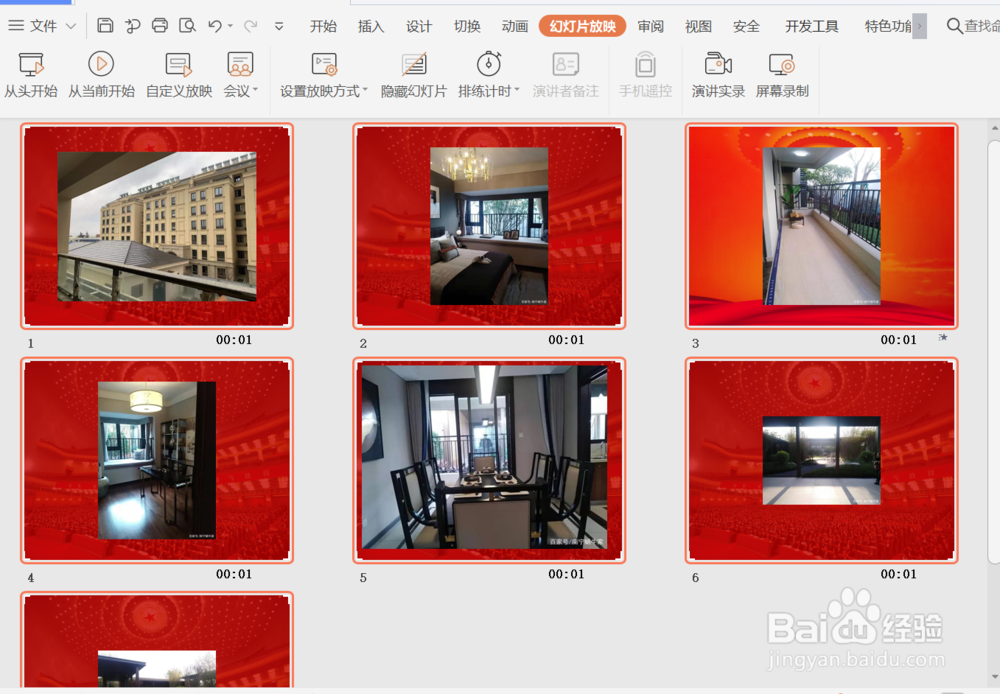Open the undo history dropdown arrow
The width and height of the screenshot is (1000, 694).
point(230,26)
